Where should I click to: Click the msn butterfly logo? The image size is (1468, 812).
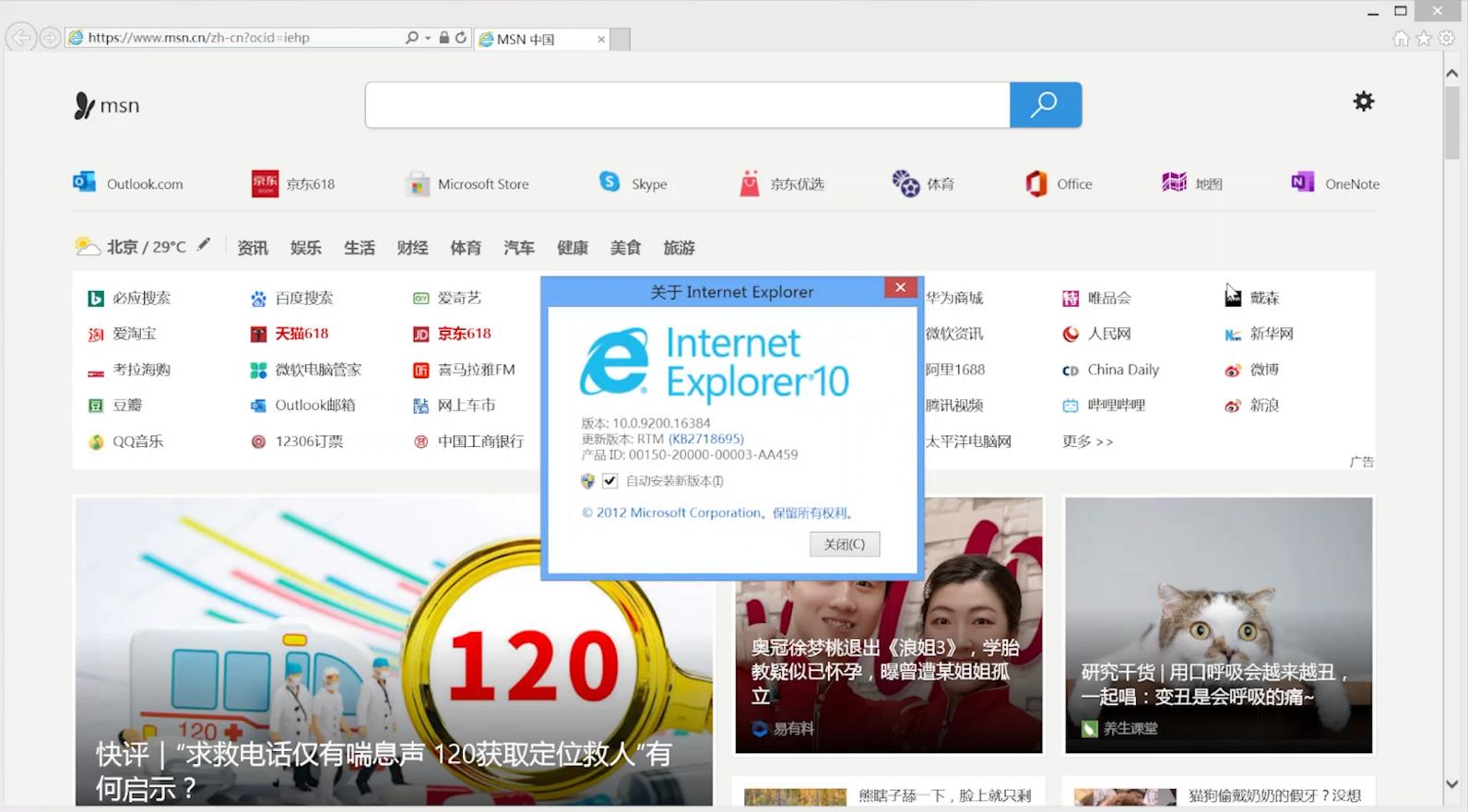(106, 106)
